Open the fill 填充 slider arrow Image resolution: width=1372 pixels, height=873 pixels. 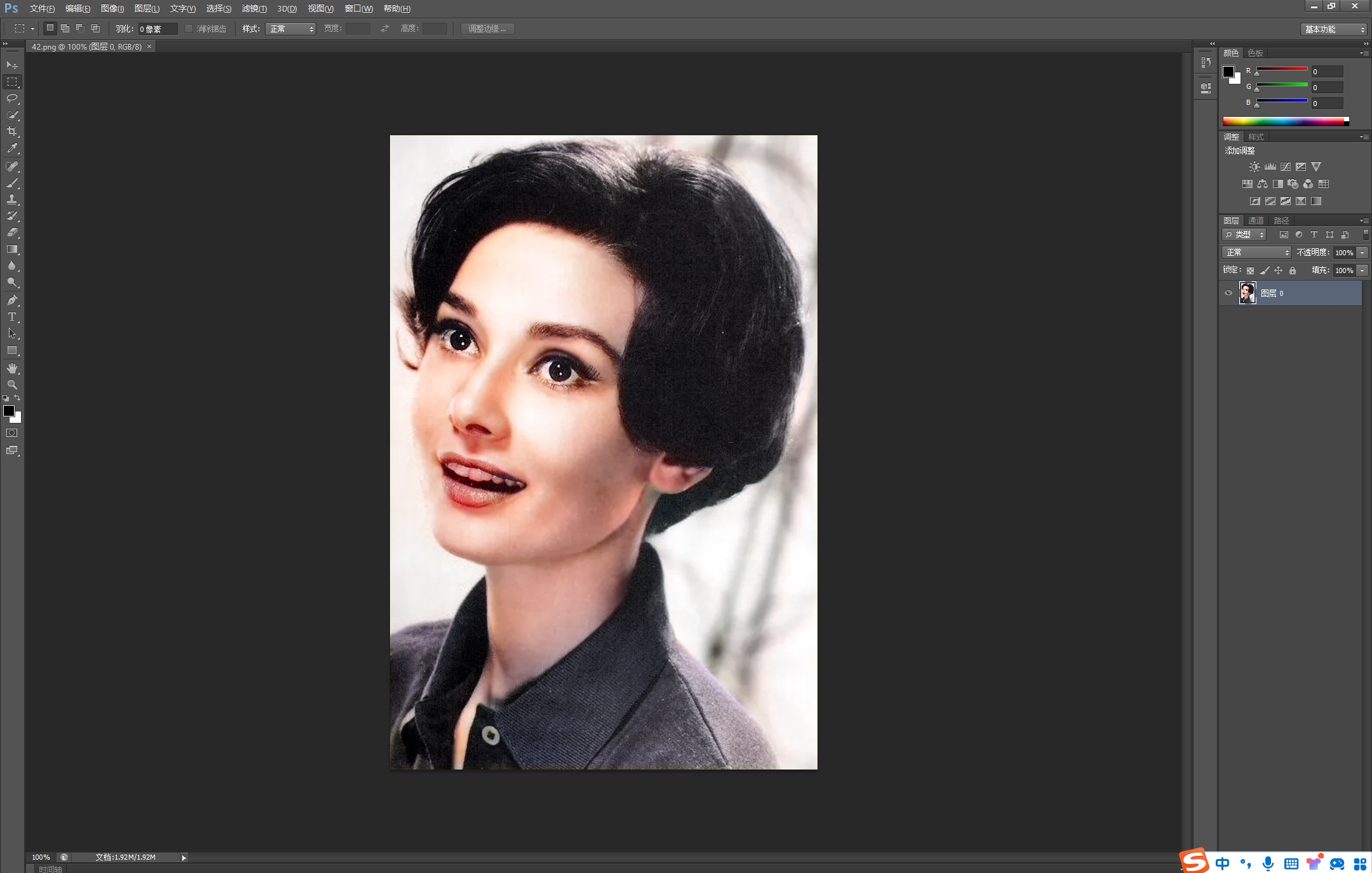tap(1362, 270)
